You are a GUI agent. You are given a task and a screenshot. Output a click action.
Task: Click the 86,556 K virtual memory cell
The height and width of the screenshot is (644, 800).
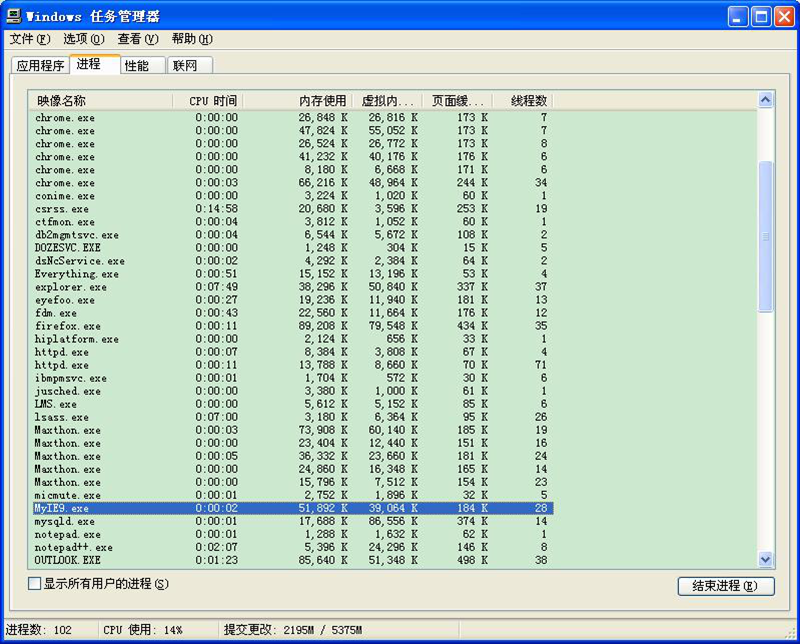[393, 522]
